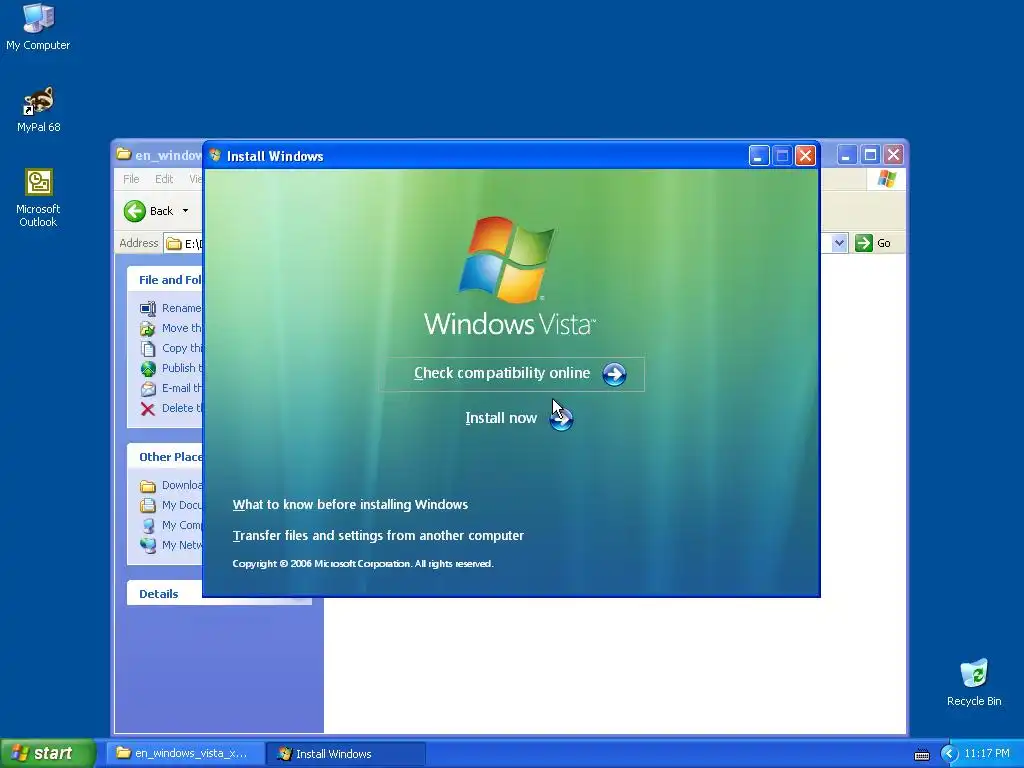Open My Network Places icon in sidebar

pos(148,545)
